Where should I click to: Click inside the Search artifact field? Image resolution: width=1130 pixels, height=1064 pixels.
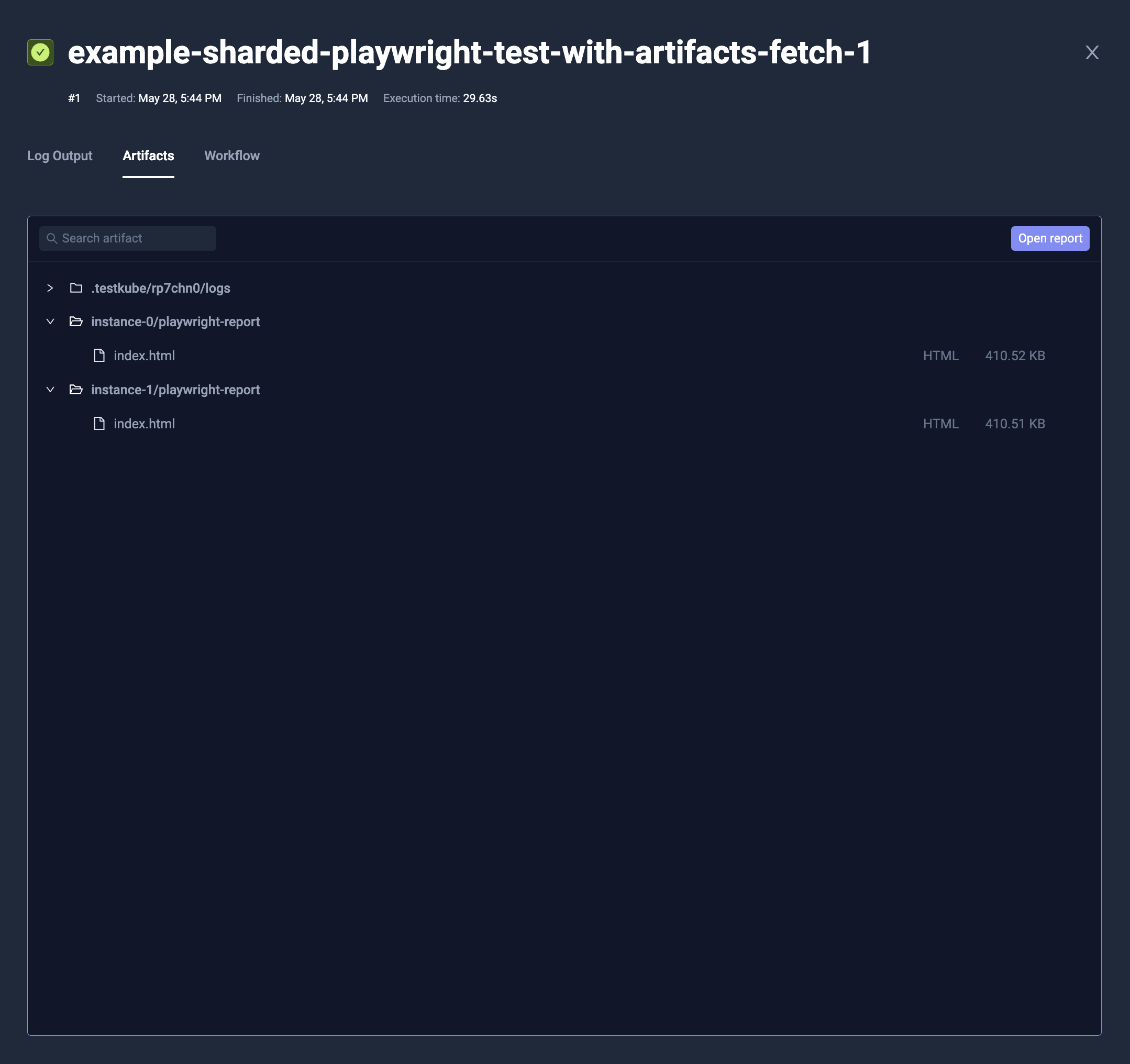click(127, 238)
